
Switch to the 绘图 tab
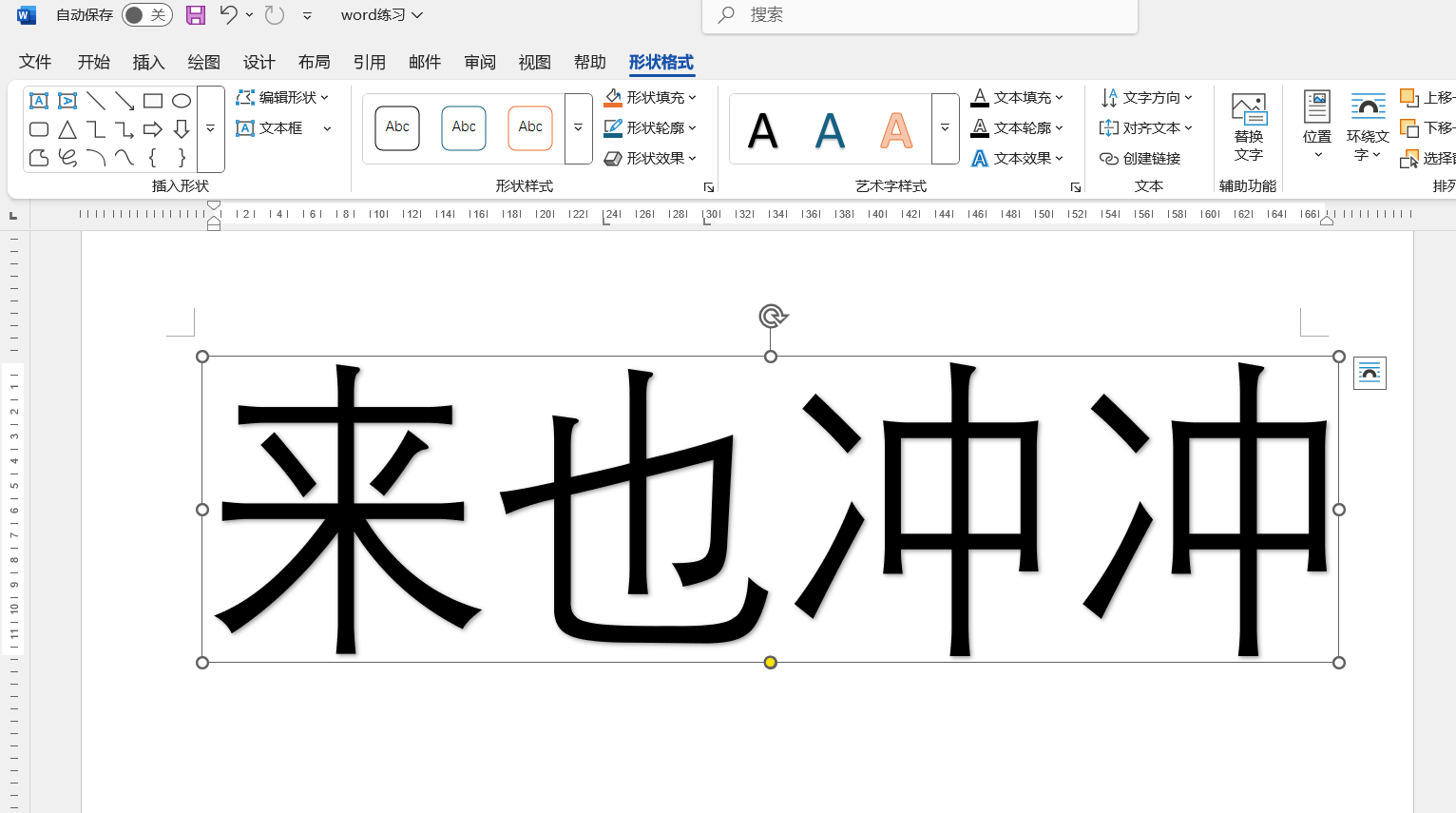[x=204, y=62]
